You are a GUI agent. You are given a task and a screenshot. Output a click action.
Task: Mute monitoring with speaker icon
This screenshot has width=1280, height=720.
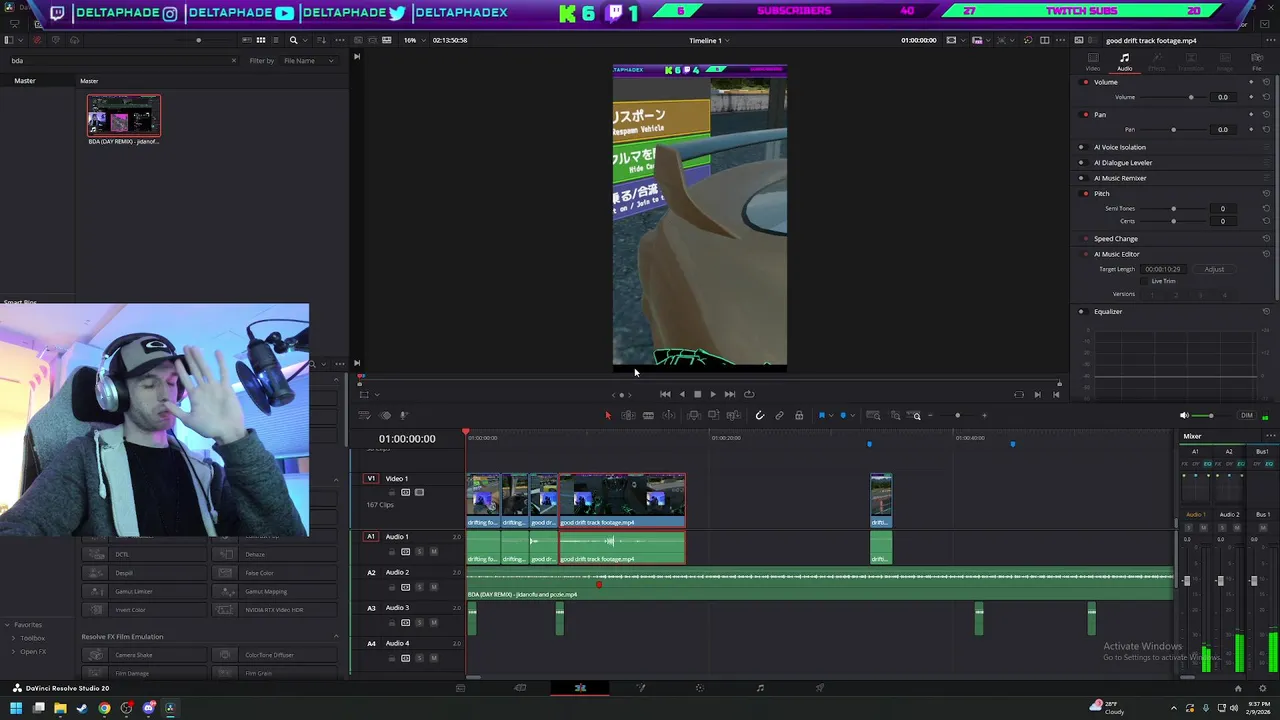click(x=1185, y=415)
